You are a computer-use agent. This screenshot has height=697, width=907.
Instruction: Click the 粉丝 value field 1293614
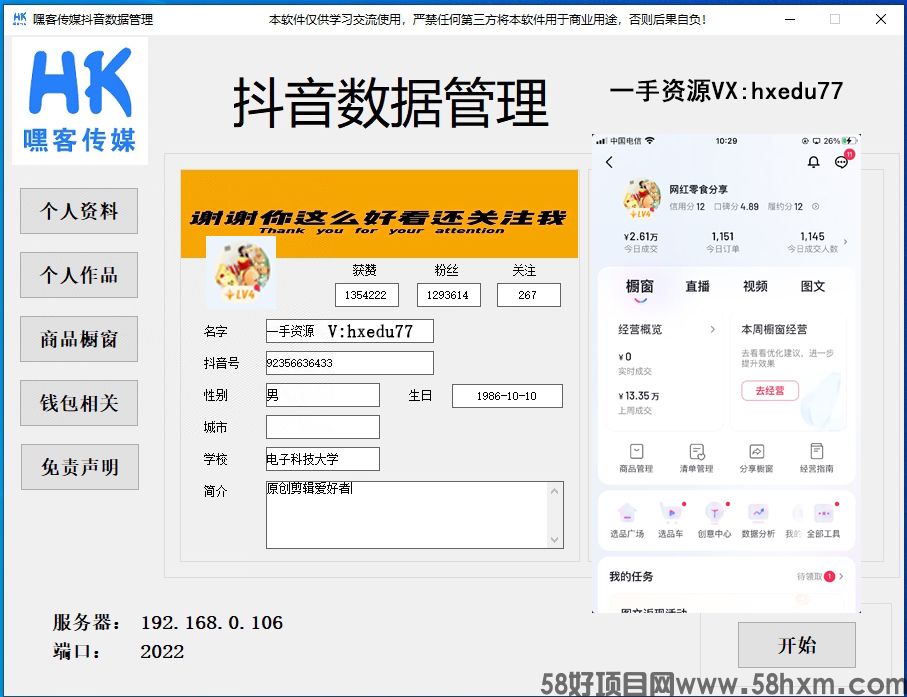click(x=448, y=295)
